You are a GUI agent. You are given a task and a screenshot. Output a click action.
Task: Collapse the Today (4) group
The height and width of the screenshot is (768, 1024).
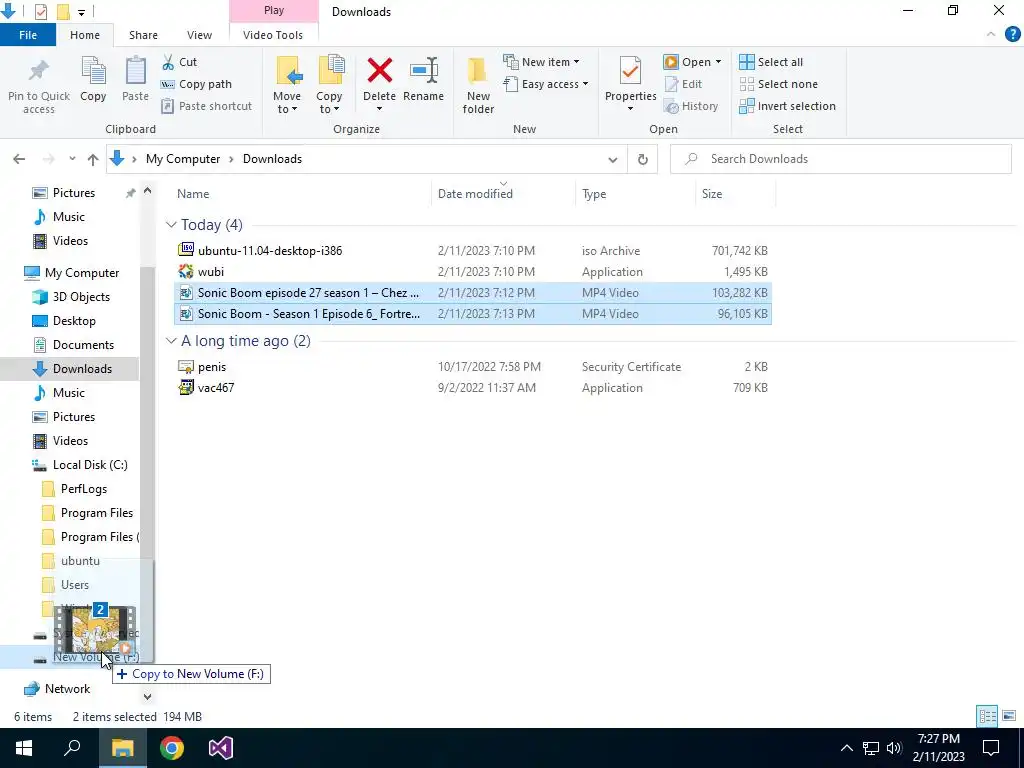pyautogui.click(x=171, y=225)
